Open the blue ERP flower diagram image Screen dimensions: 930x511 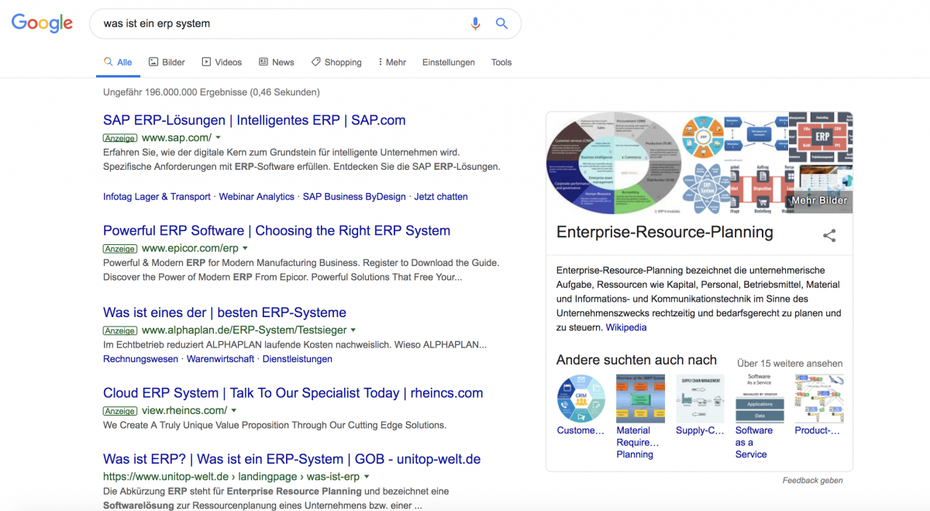tap(705, 189)
